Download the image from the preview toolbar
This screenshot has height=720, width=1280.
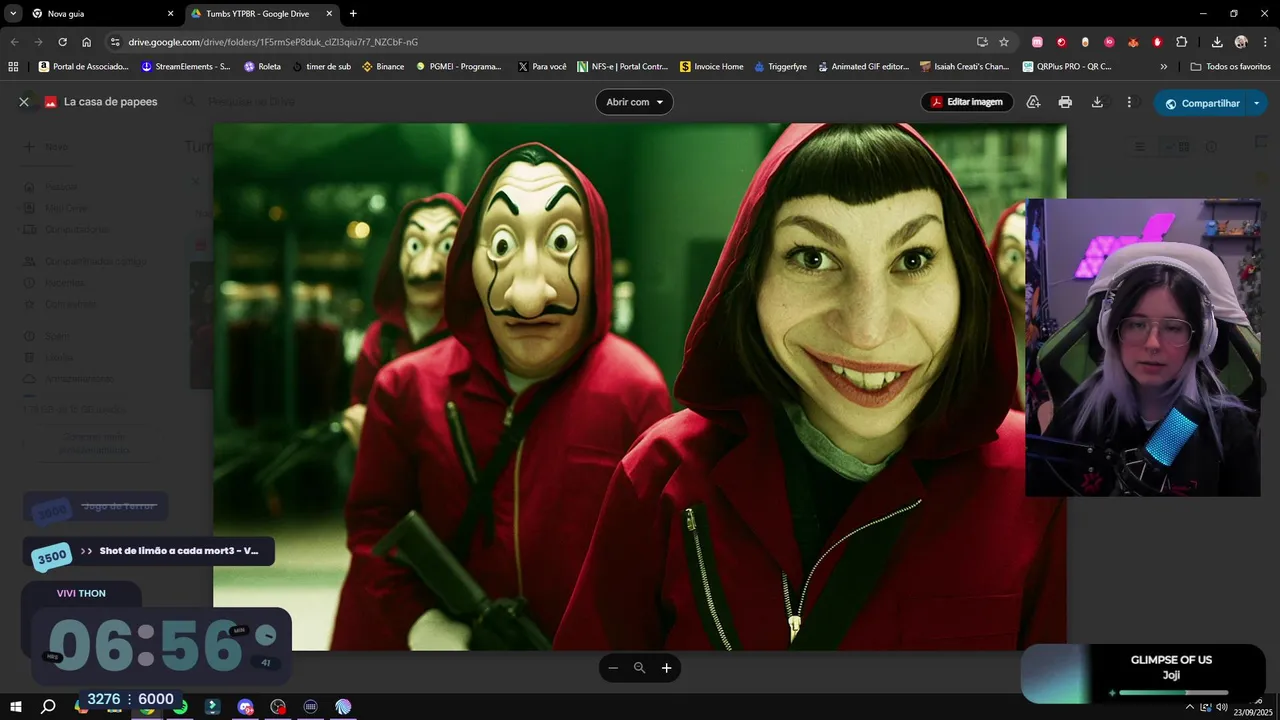pyautogui.click(x=1097, y=102)
